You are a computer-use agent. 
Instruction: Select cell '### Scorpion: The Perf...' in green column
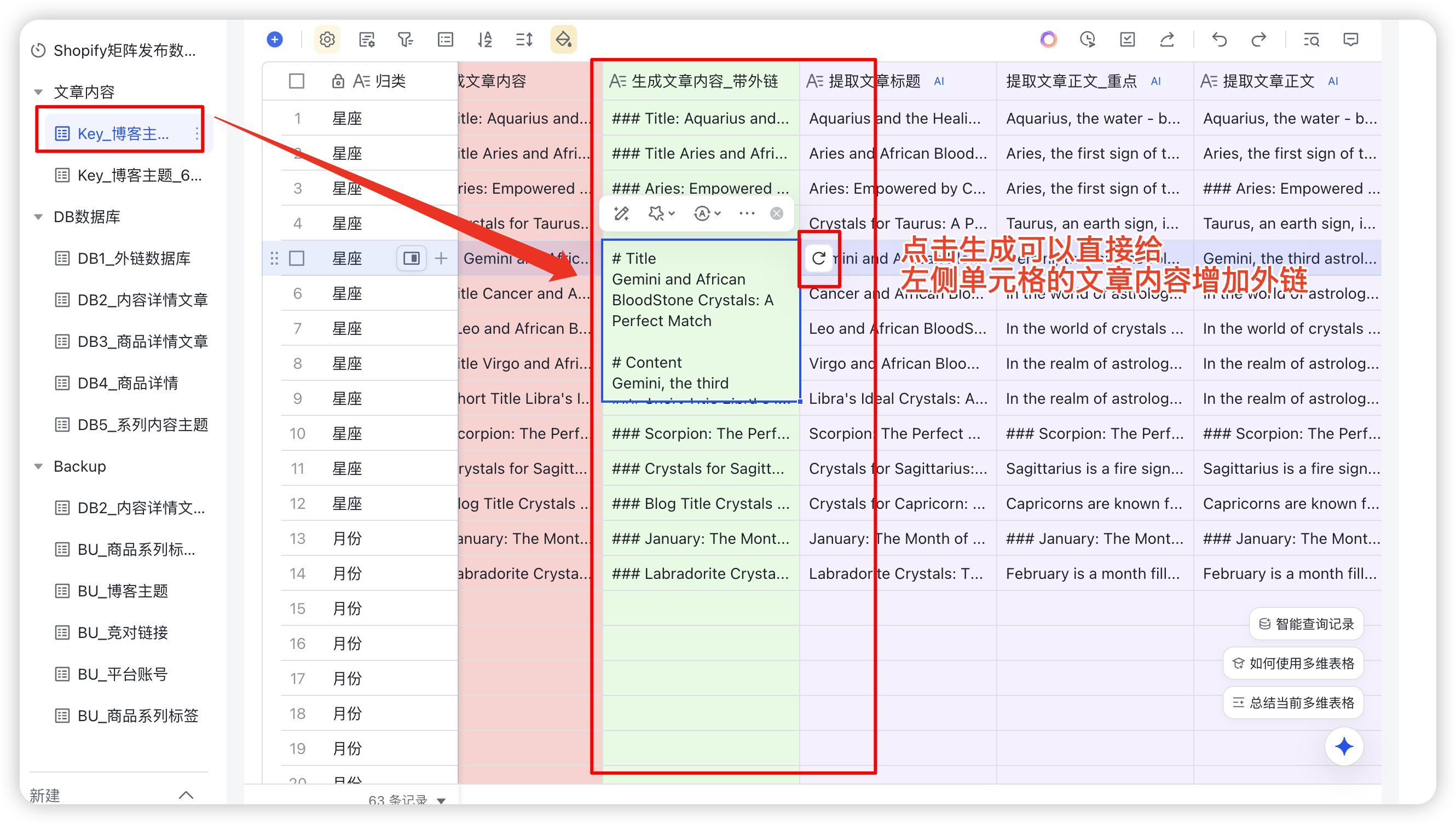tap(701, 433)
